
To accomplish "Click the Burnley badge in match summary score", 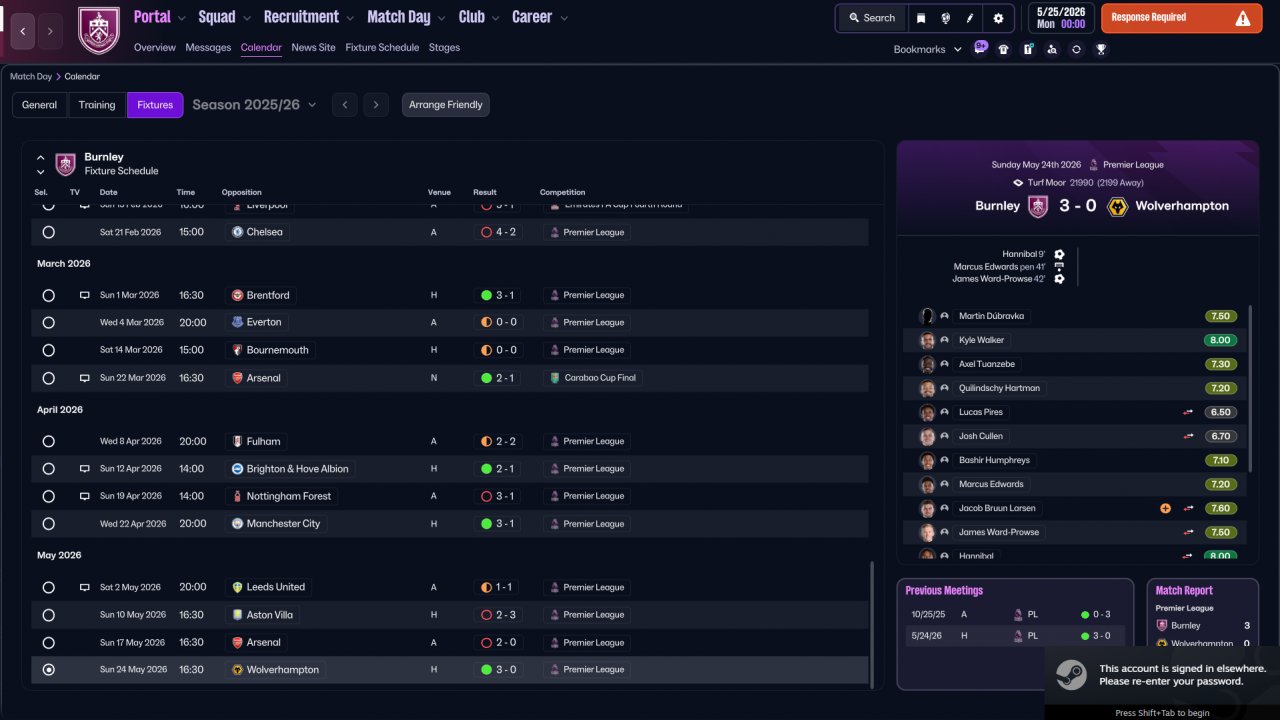I will pyautogui.click(x=1038, y=206).
